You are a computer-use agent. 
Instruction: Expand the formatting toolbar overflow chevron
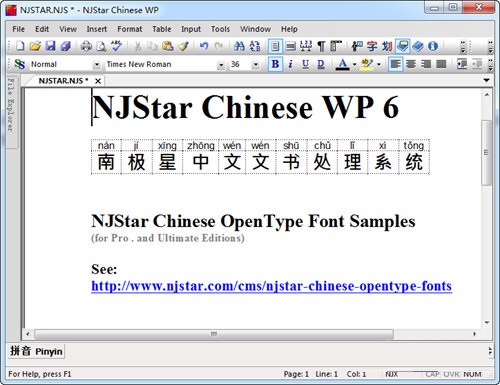coord(490,65)
